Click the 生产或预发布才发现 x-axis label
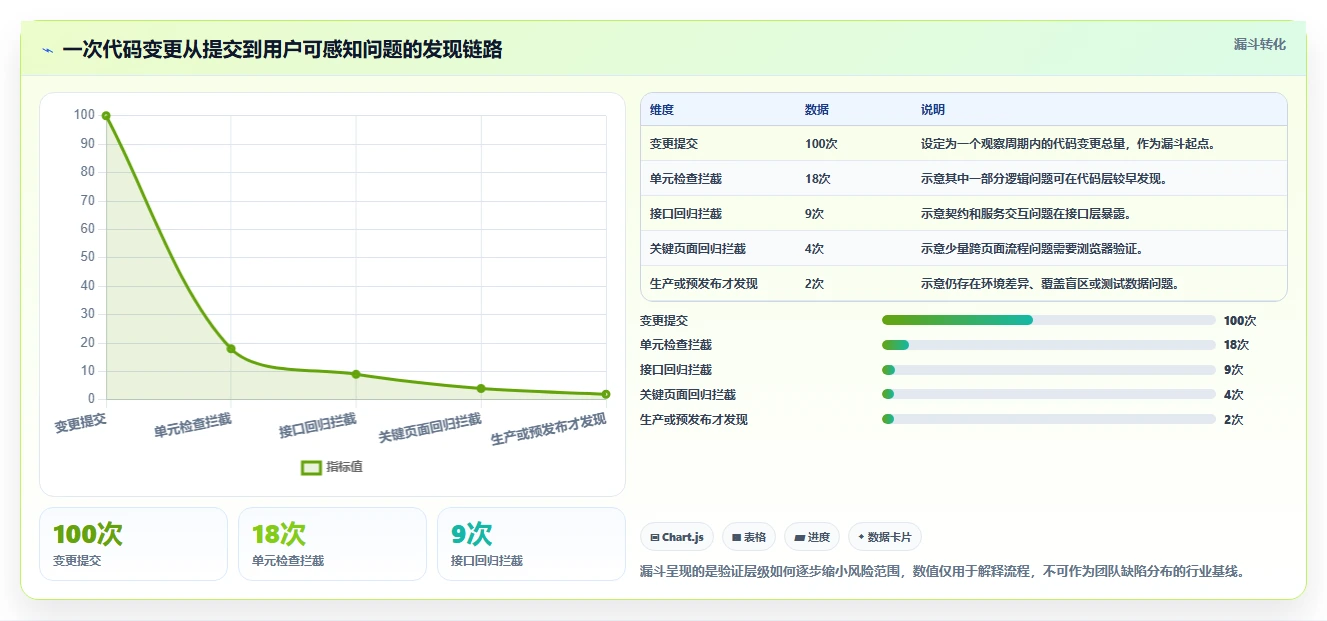The image size is (1327, 621). (x=548, y=430)
